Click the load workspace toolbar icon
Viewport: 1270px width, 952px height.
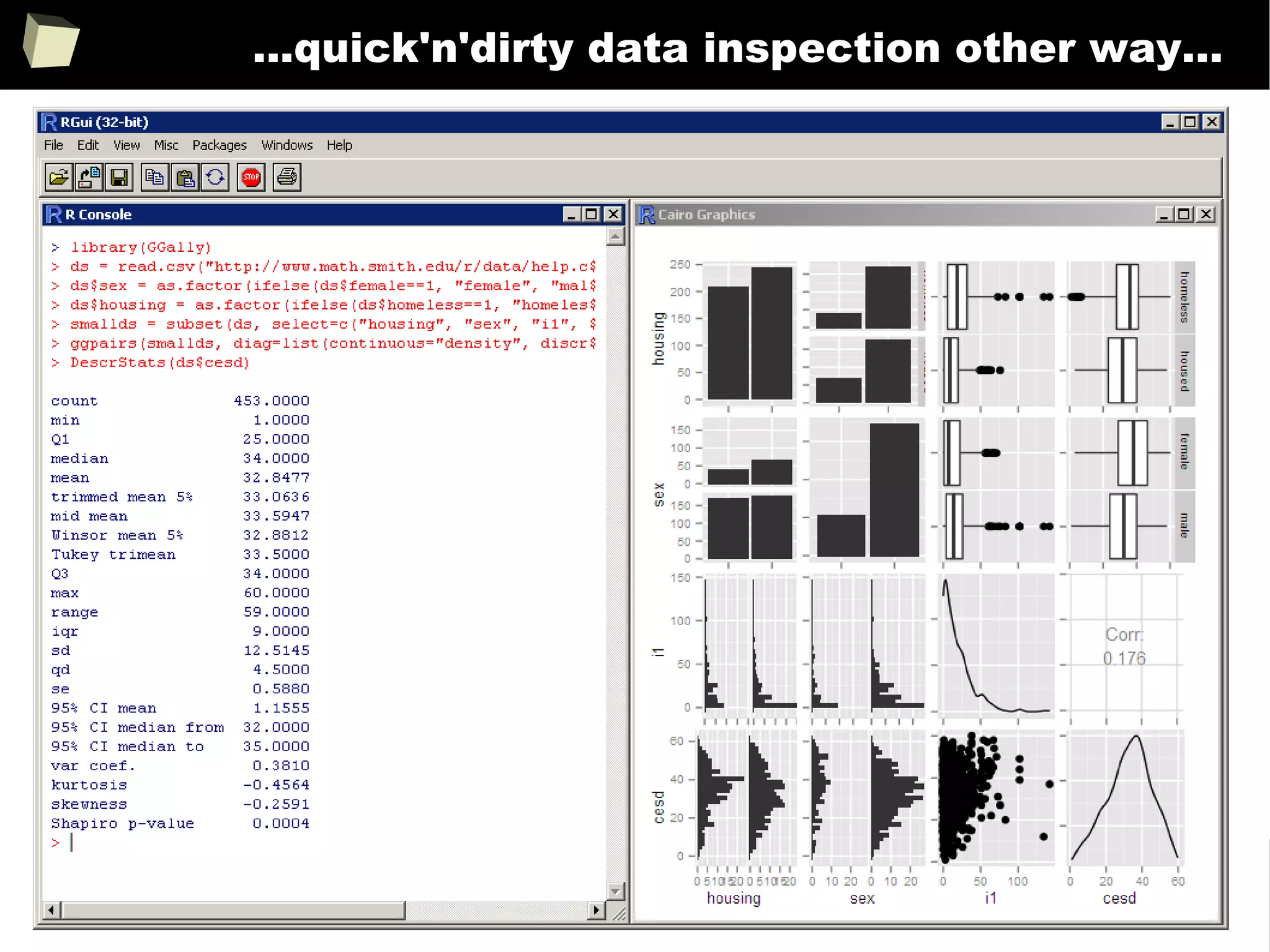point(89,177)
